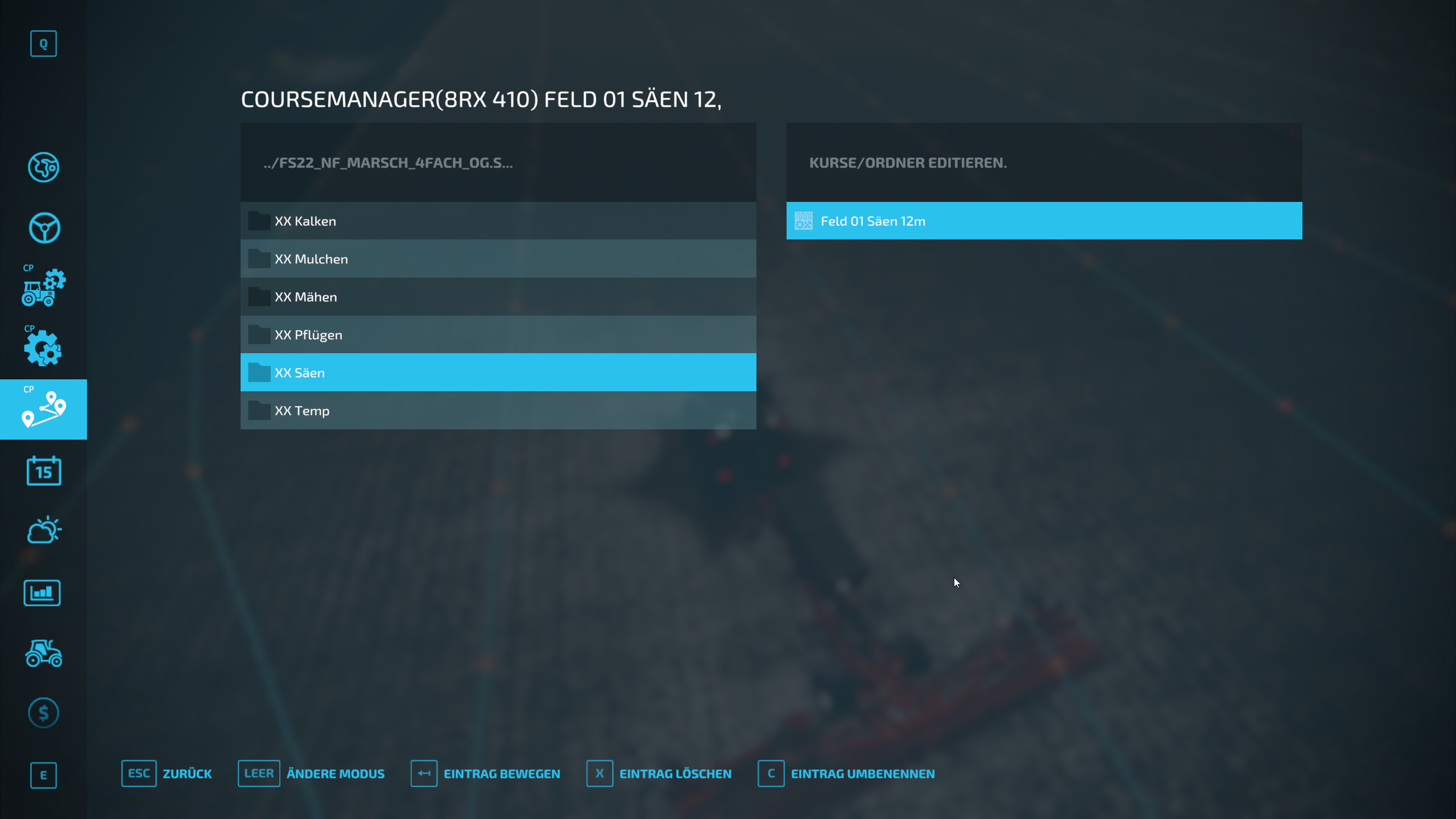Expand the XX Mulchen folder
This screenshot has height=819, width=1456.
click(x=498, y=259)
